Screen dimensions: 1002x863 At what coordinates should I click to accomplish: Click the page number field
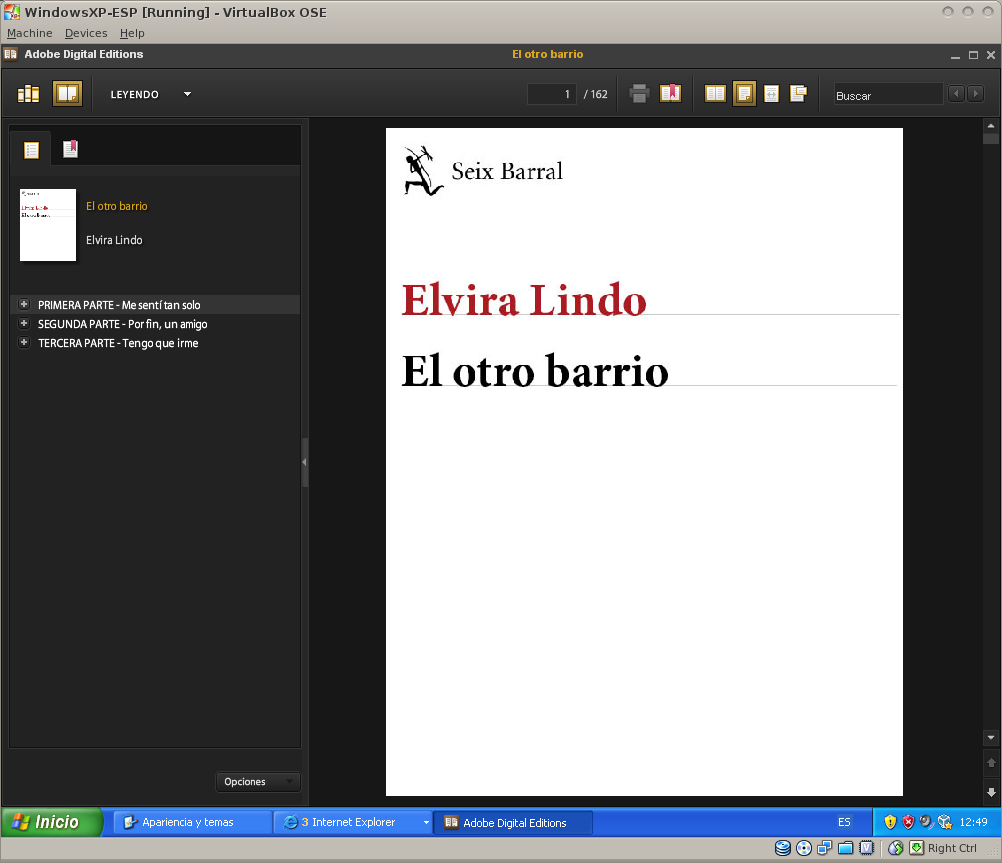tap(552, 94)
